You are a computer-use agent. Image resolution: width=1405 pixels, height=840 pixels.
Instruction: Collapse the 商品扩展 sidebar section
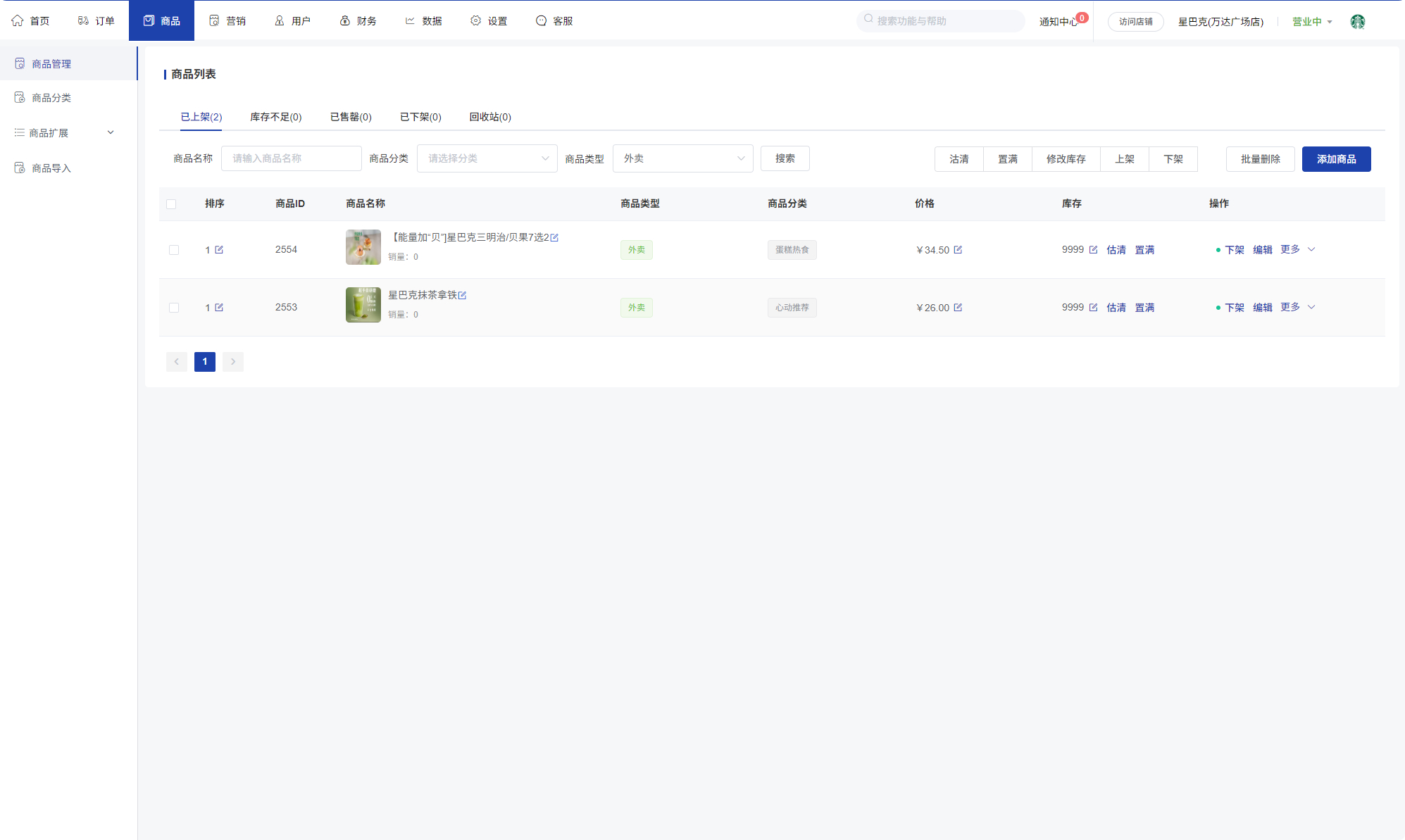point(111,132)
